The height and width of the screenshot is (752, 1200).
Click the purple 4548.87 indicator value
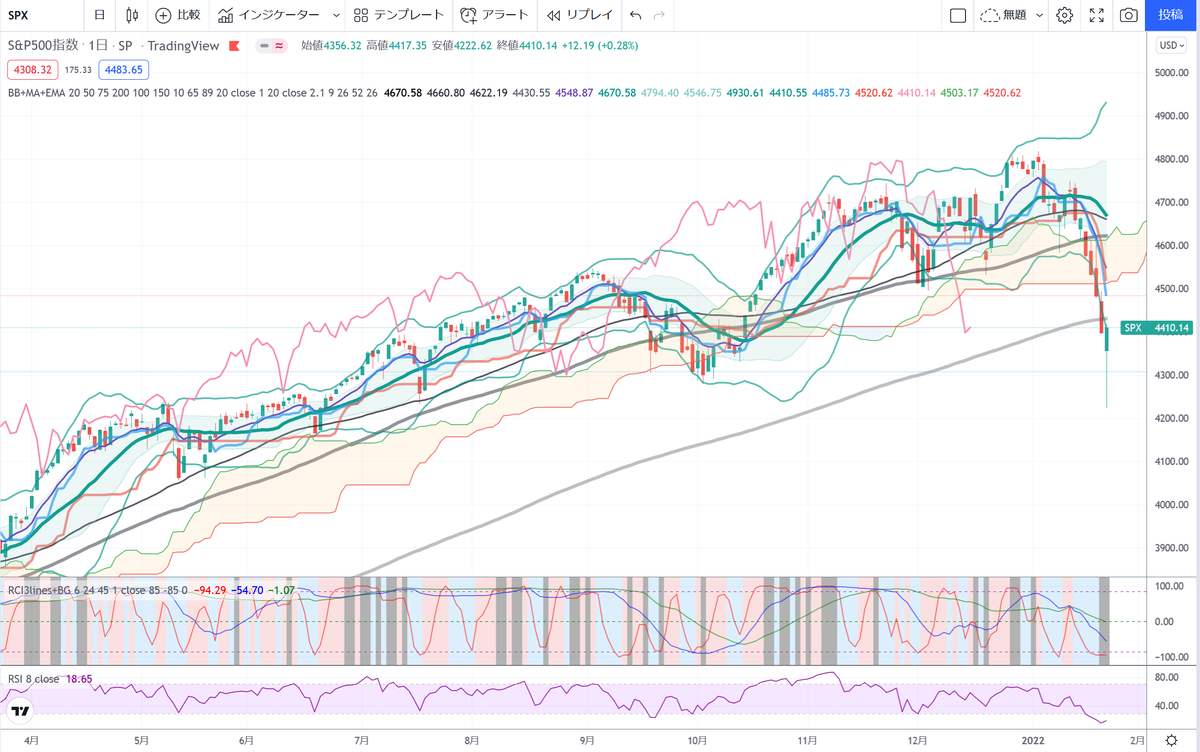pyautogui.click(x=574, y=92)
